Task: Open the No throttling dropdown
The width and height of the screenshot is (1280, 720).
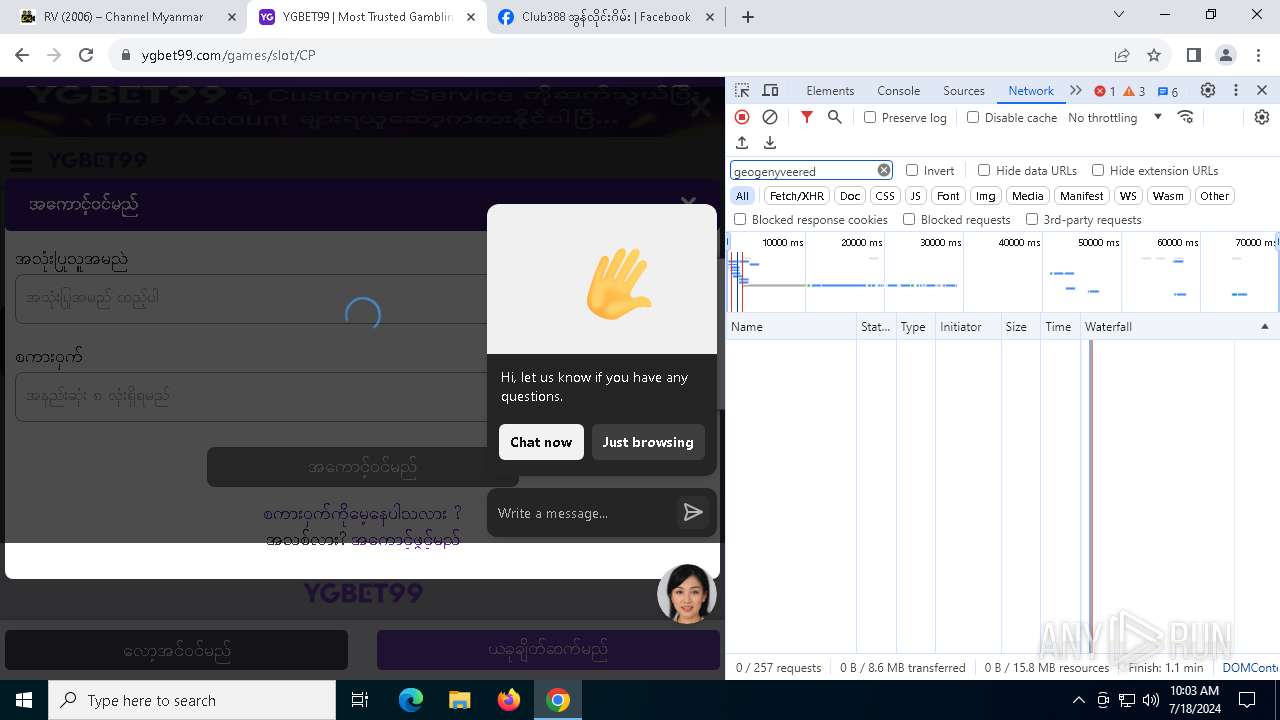Action: tap(1115, 117)
